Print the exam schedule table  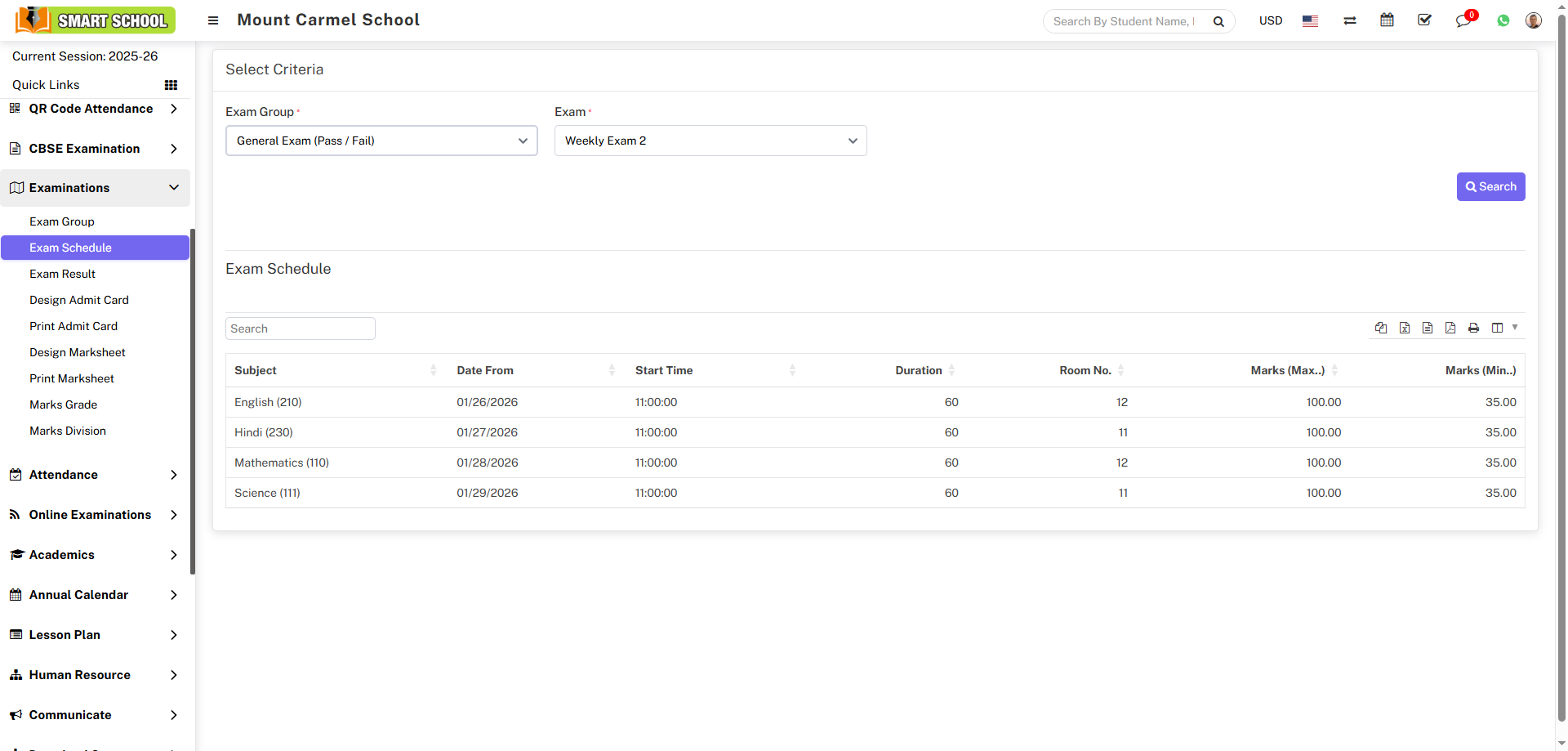pos(1472,328)
